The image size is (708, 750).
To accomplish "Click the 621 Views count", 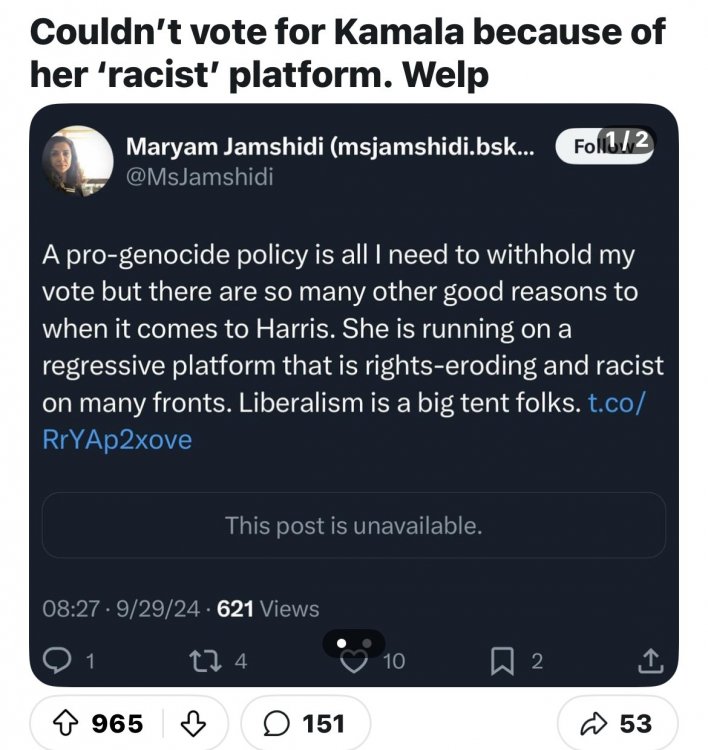I will coord(268,608).
